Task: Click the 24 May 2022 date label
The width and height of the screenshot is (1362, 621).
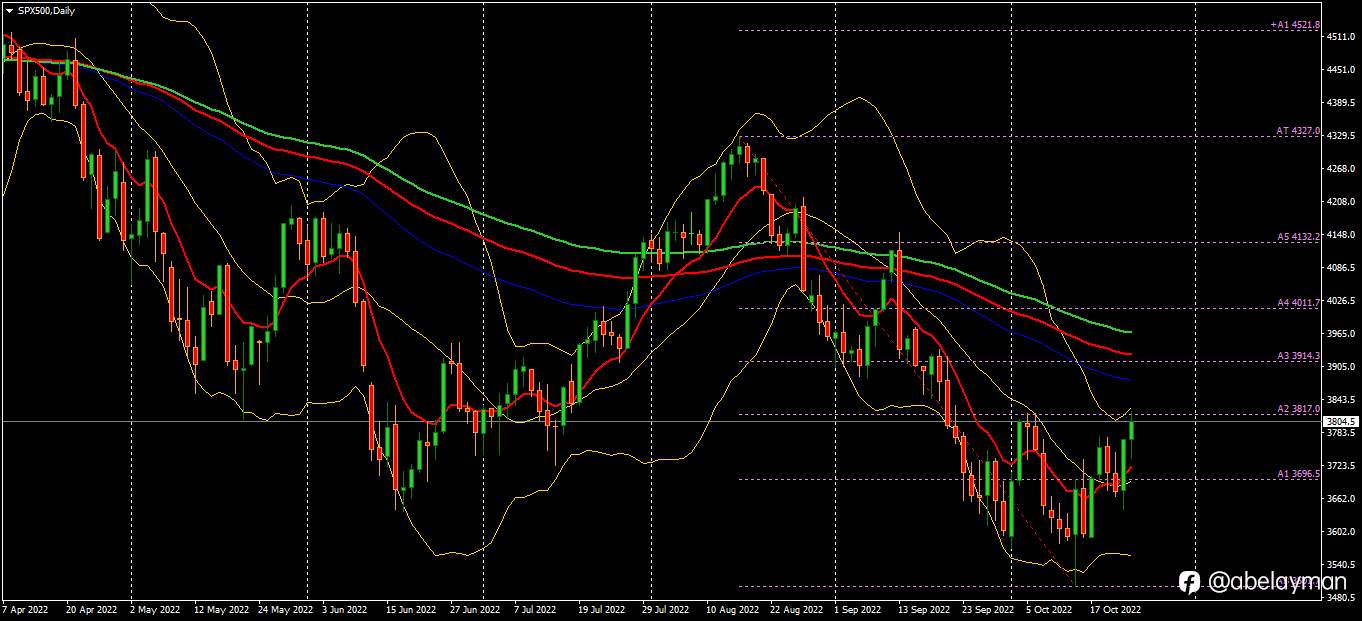Action: pos(284,608)
